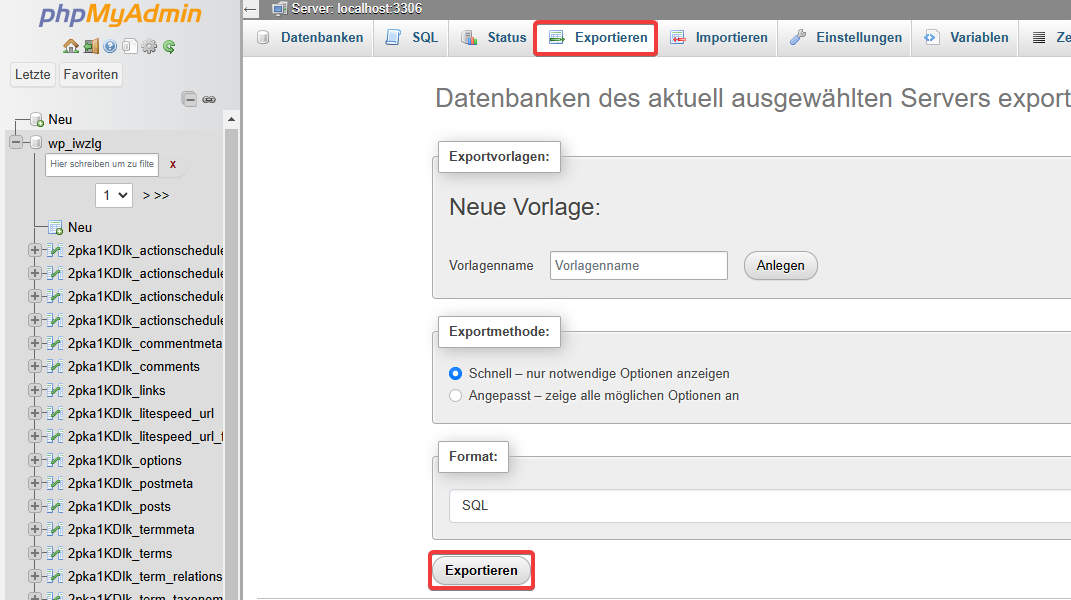Expand the 2pka1KDlk_comments table node
The image size is (1071, 600).
point(34,366)
